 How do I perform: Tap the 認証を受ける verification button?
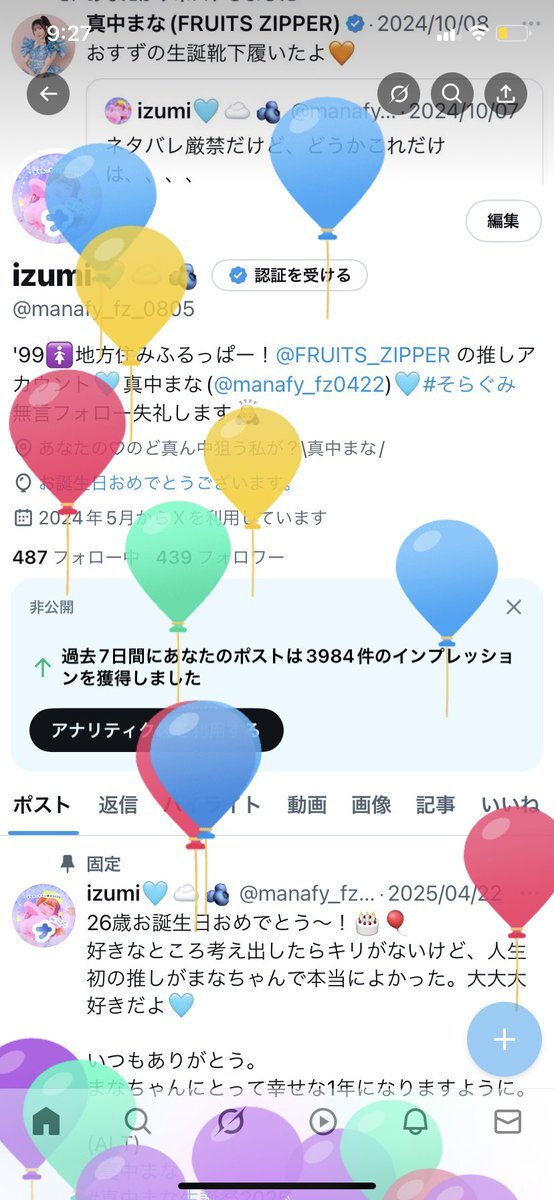pyautogui.click(x=289, y=275)
